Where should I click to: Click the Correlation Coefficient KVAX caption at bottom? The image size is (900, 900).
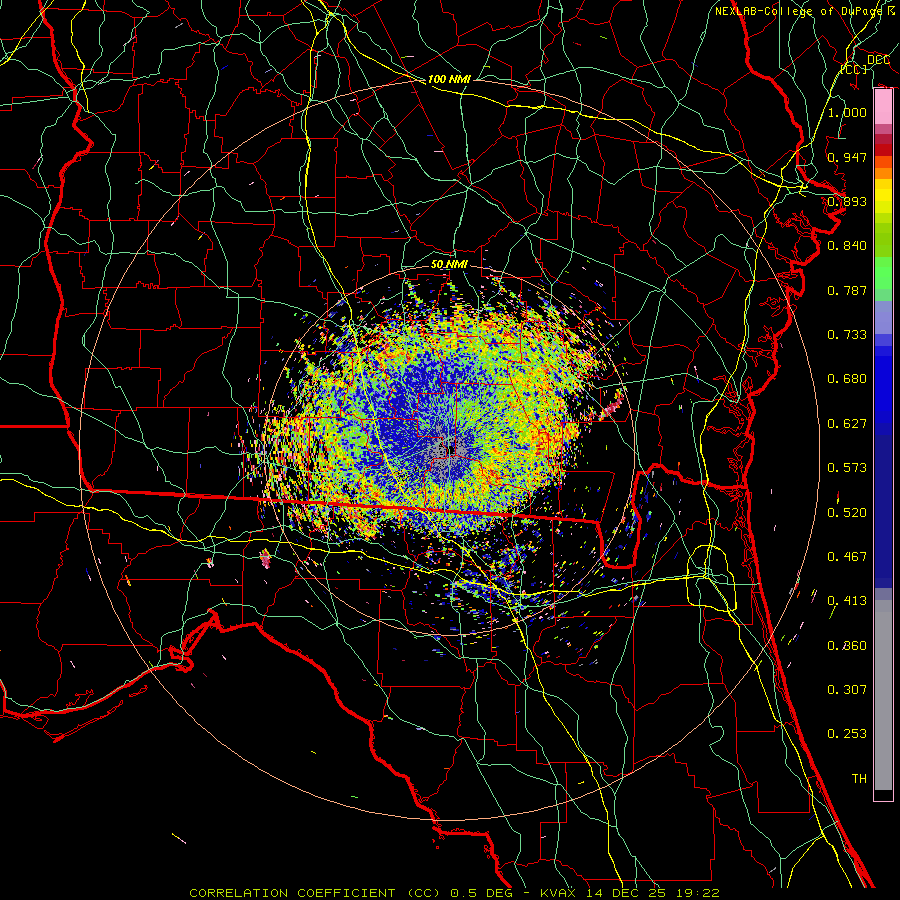click(454, 893)
